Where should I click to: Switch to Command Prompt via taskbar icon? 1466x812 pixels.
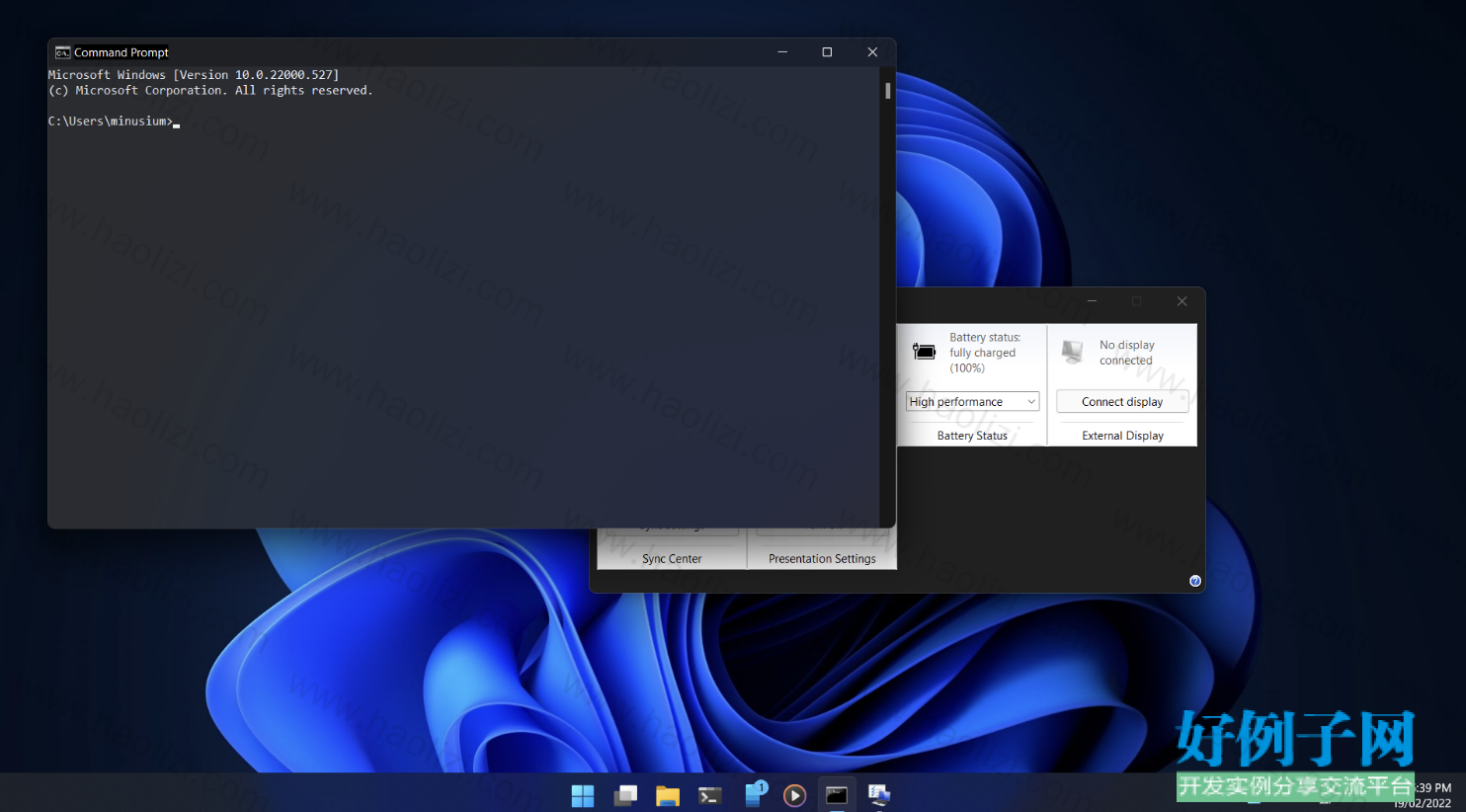pos(837,795)
